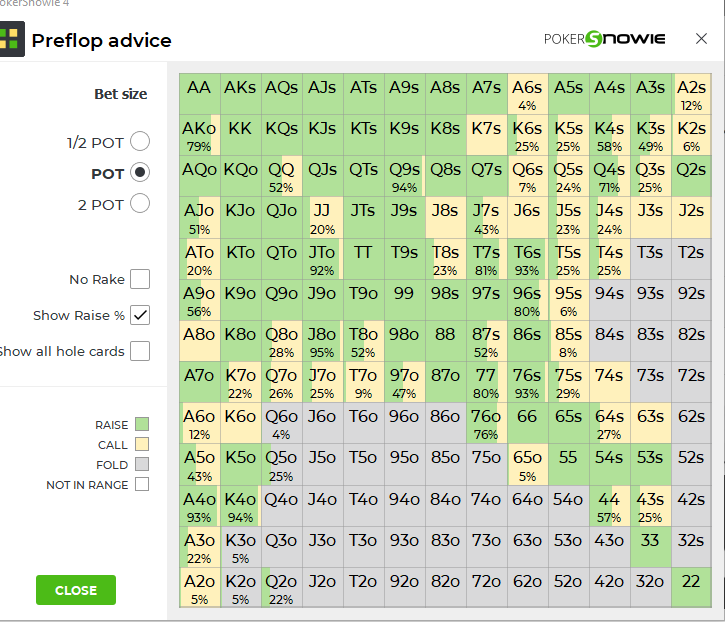Click the NOT IN RANGE legend swatch
The image size is (725, 622).
point(142,485)
